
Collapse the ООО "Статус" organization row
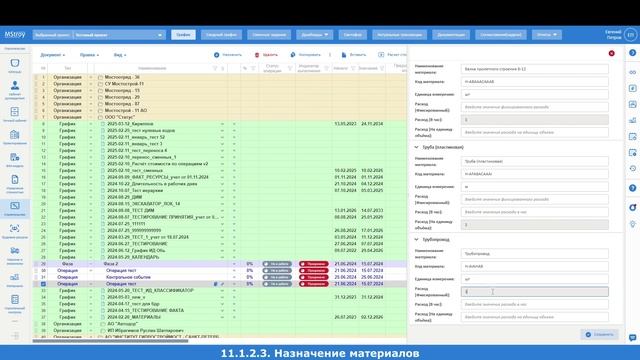91,117
